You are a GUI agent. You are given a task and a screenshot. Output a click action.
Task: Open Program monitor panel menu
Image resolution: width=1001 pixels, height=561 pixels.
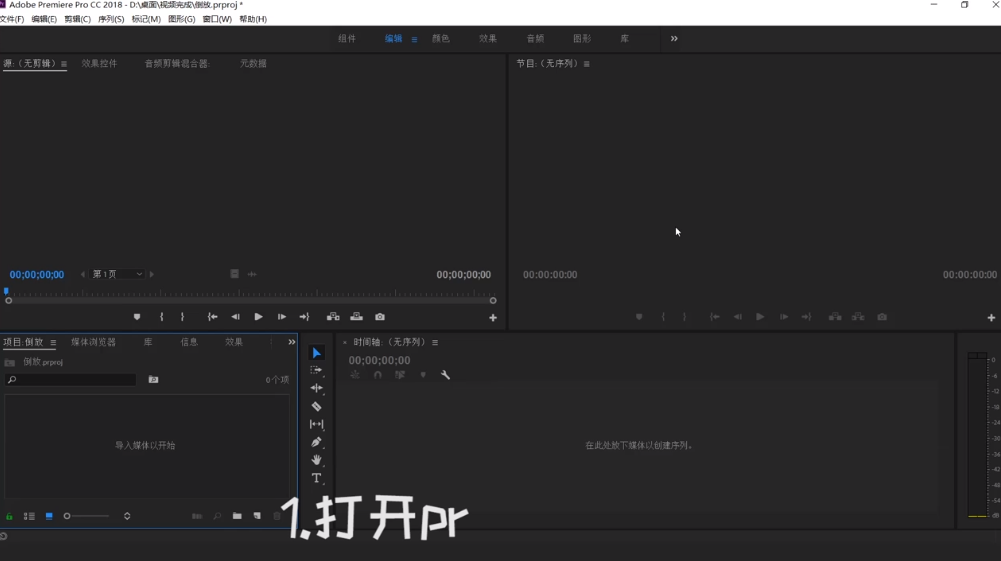click(587, 64)
